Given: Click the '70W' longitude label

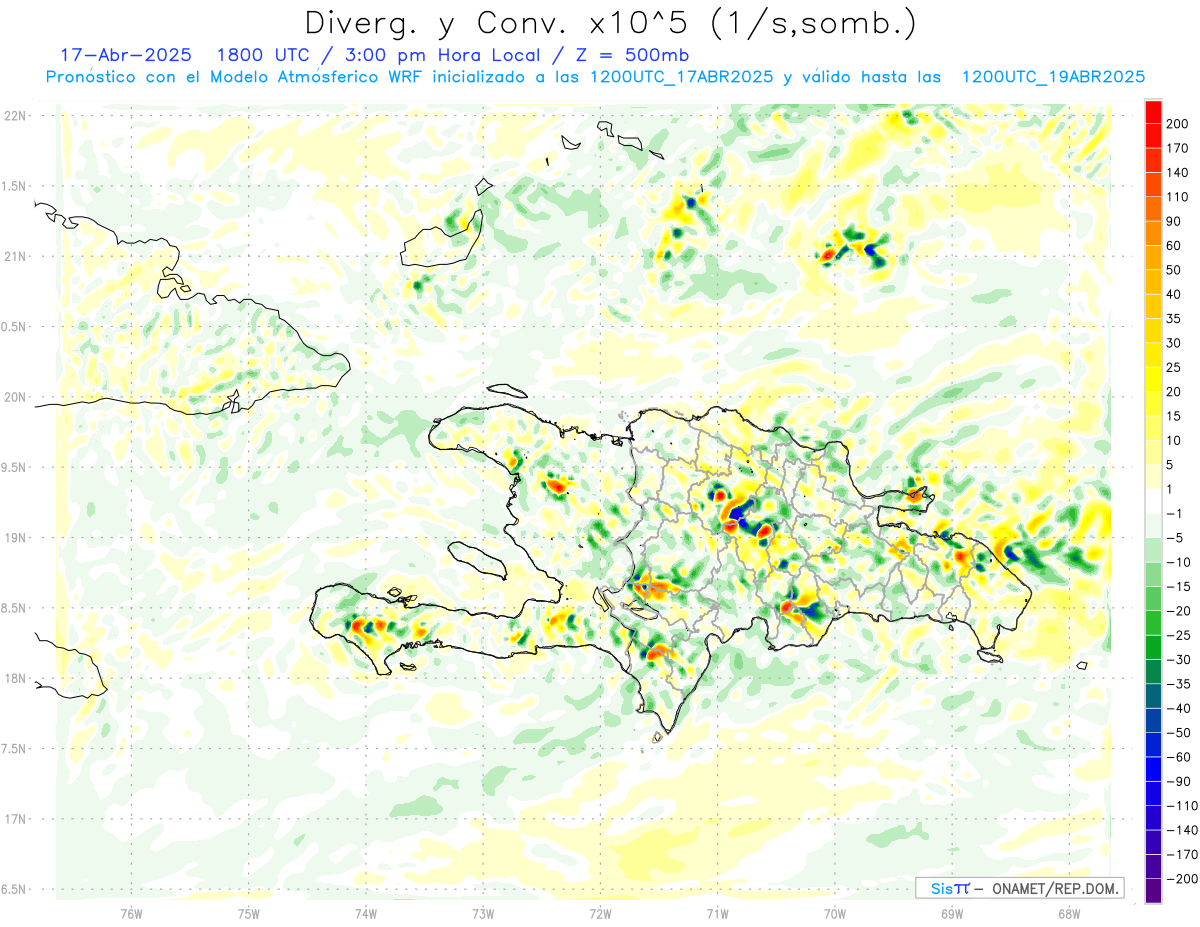Looking at the screenshot, I should tap(835, 914).
